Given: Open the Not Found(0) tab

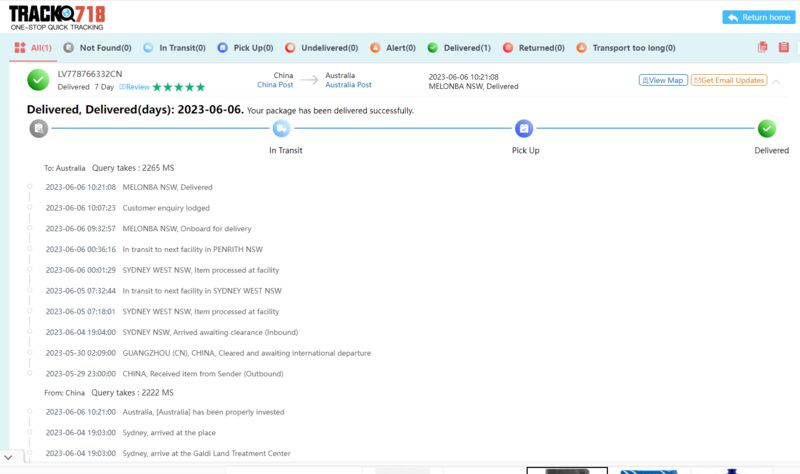Looking at the screenshot, I should pyautogui.click(x=97, y=47).
